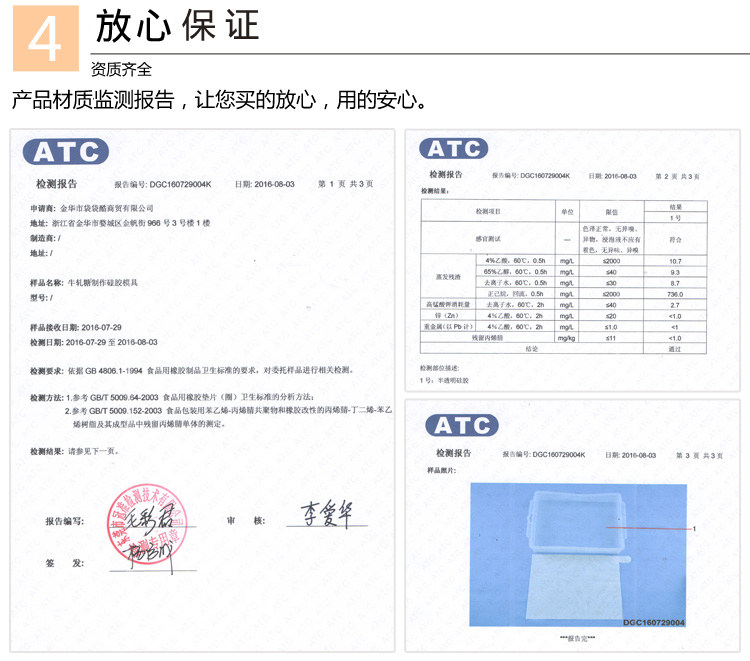The height and width of the screenshot is (661, 750).
Task: Click the ≤11 limit cell
Action: click(x=611, y=338)
